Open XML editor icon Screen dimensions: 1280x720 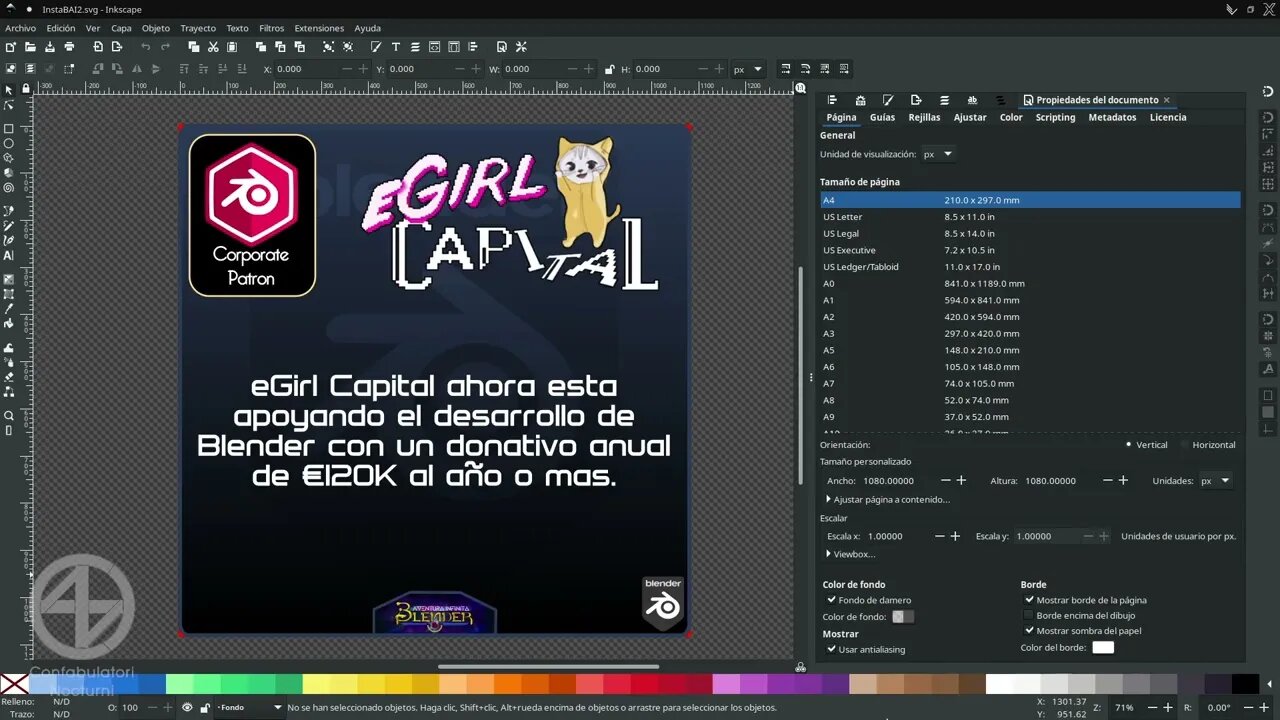pyautogui.click(x=434, y=47)
